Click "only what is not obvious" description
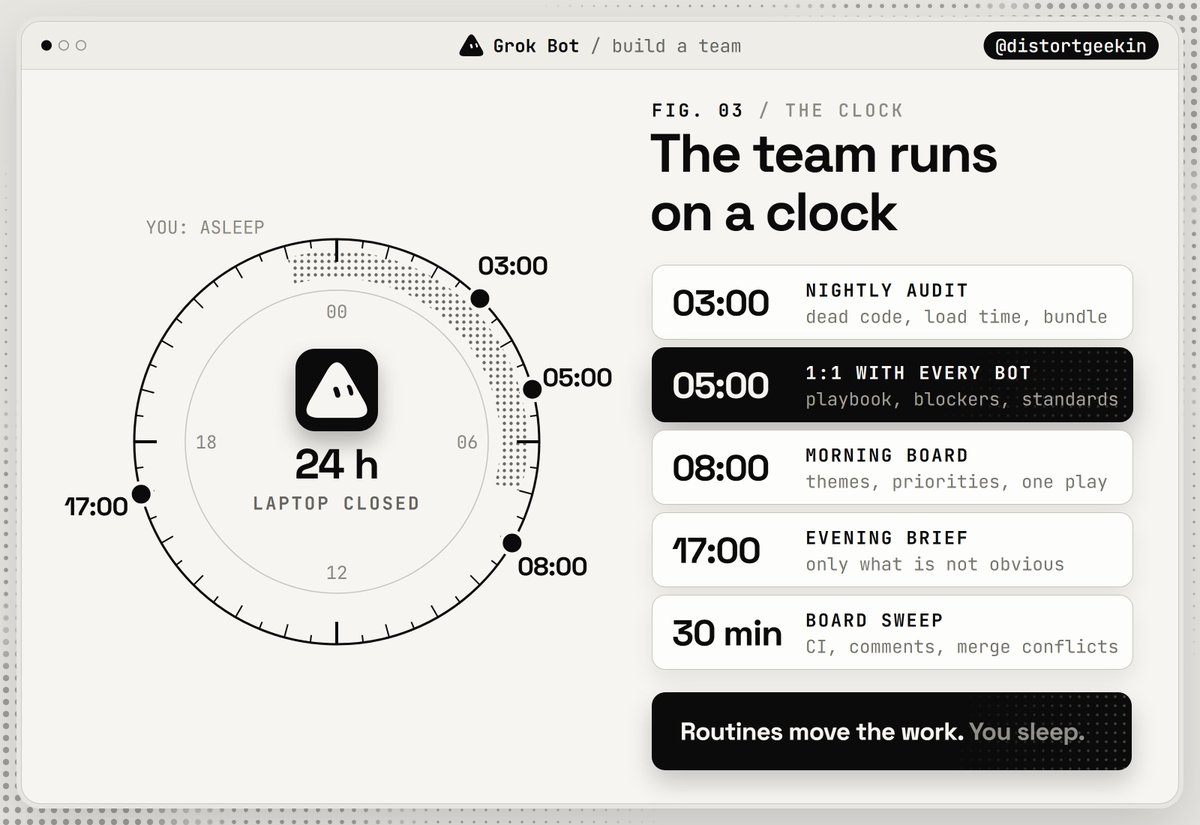 click(x=935, y=565)
